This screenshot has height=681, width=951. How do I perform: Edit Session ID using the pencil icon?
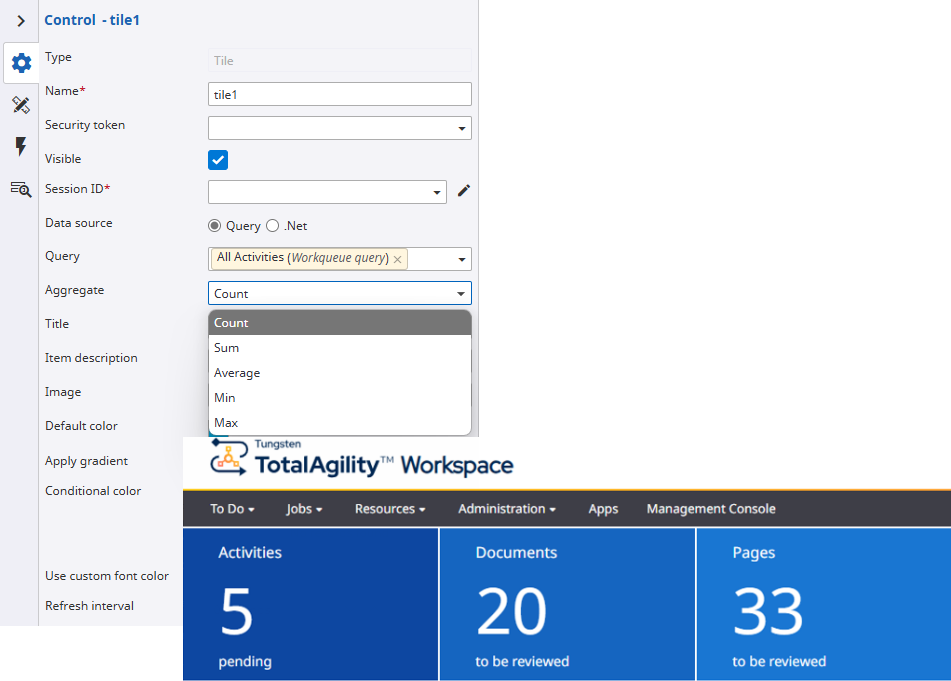pyautogui.click(x=463, y=190)
